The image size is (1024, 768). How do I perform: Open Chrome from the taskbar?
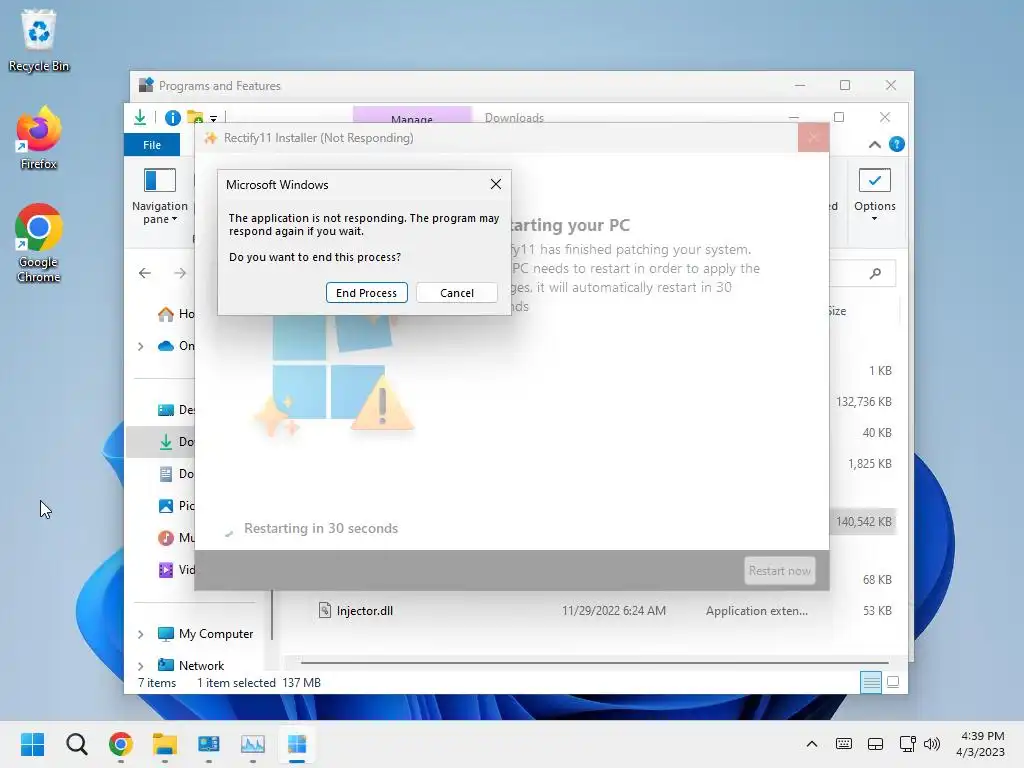(x=121, y=744)
